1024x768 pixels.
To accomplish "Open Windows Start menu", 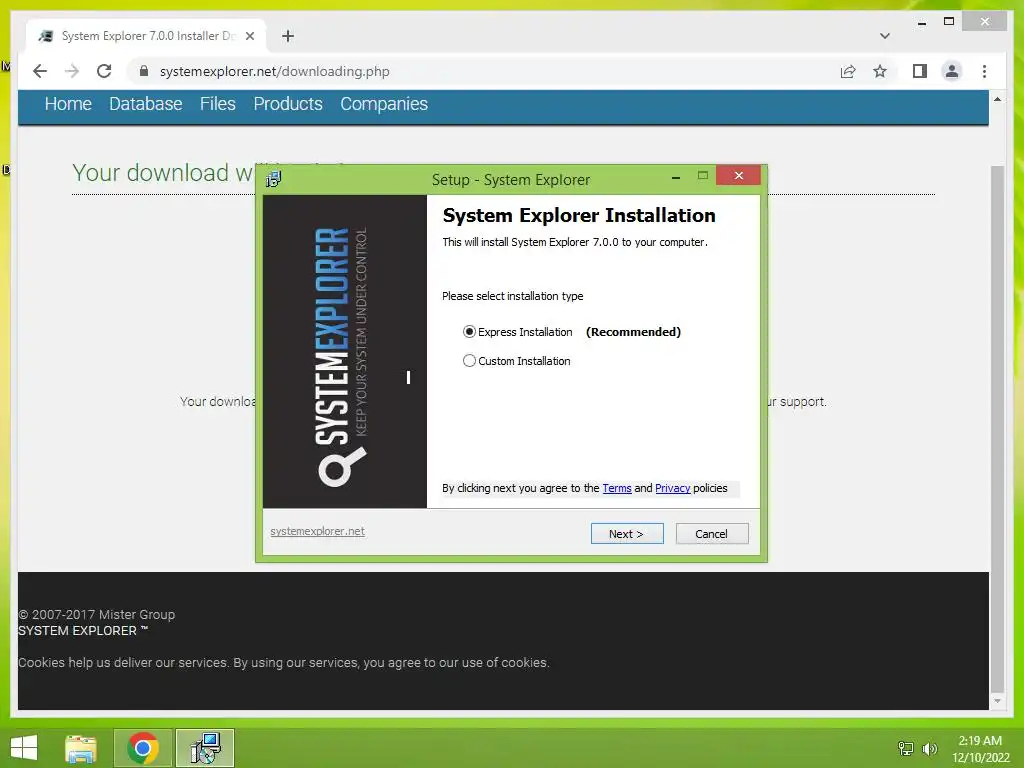I will pos(24,748).
